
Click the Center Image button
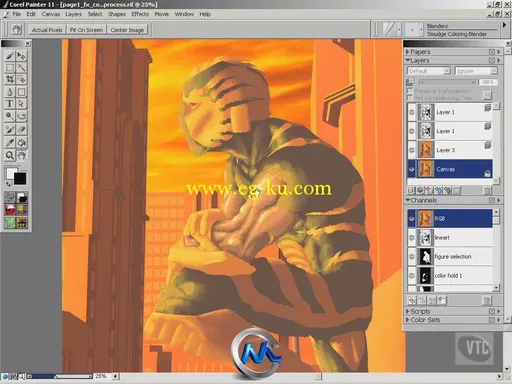pos(127,30)
